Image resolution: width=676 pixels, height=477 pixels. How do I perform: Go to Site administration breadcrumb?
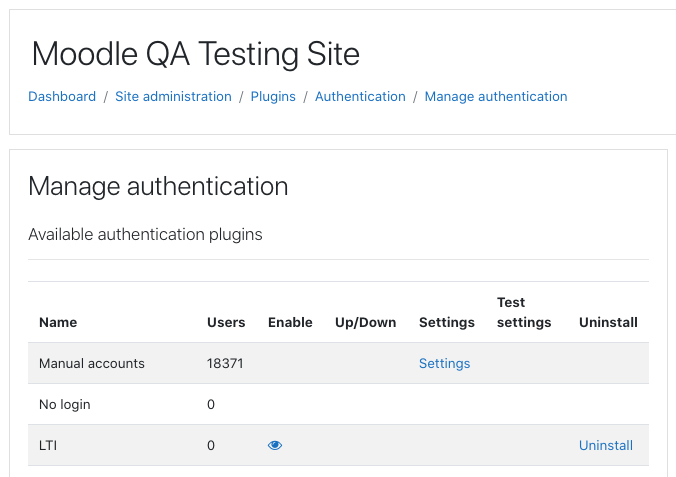click(173, 96)
